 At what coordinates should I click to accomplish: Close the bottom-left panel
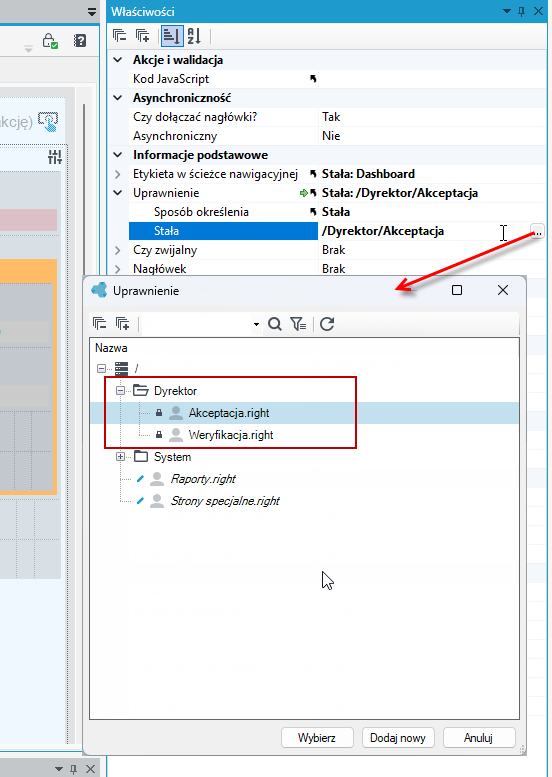pyautogui.click(x=90, y=769)
